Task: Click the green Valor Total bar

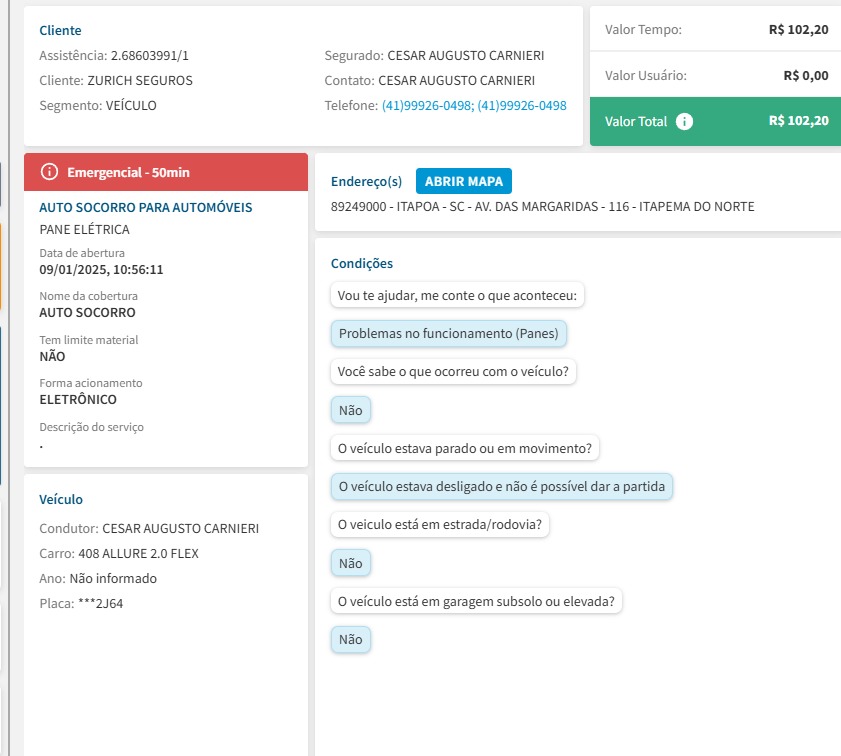Action: [715, 121]
